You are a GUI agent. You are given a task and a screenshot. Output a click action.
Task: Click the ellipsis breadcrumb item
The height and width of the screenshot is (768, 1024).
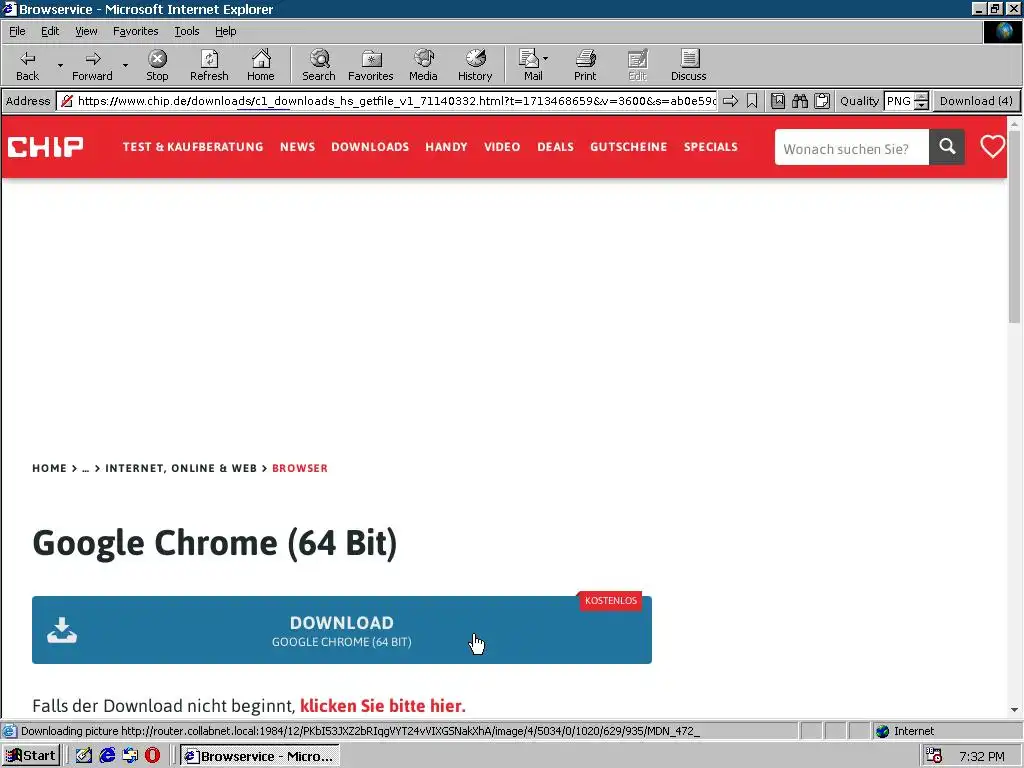86,468
